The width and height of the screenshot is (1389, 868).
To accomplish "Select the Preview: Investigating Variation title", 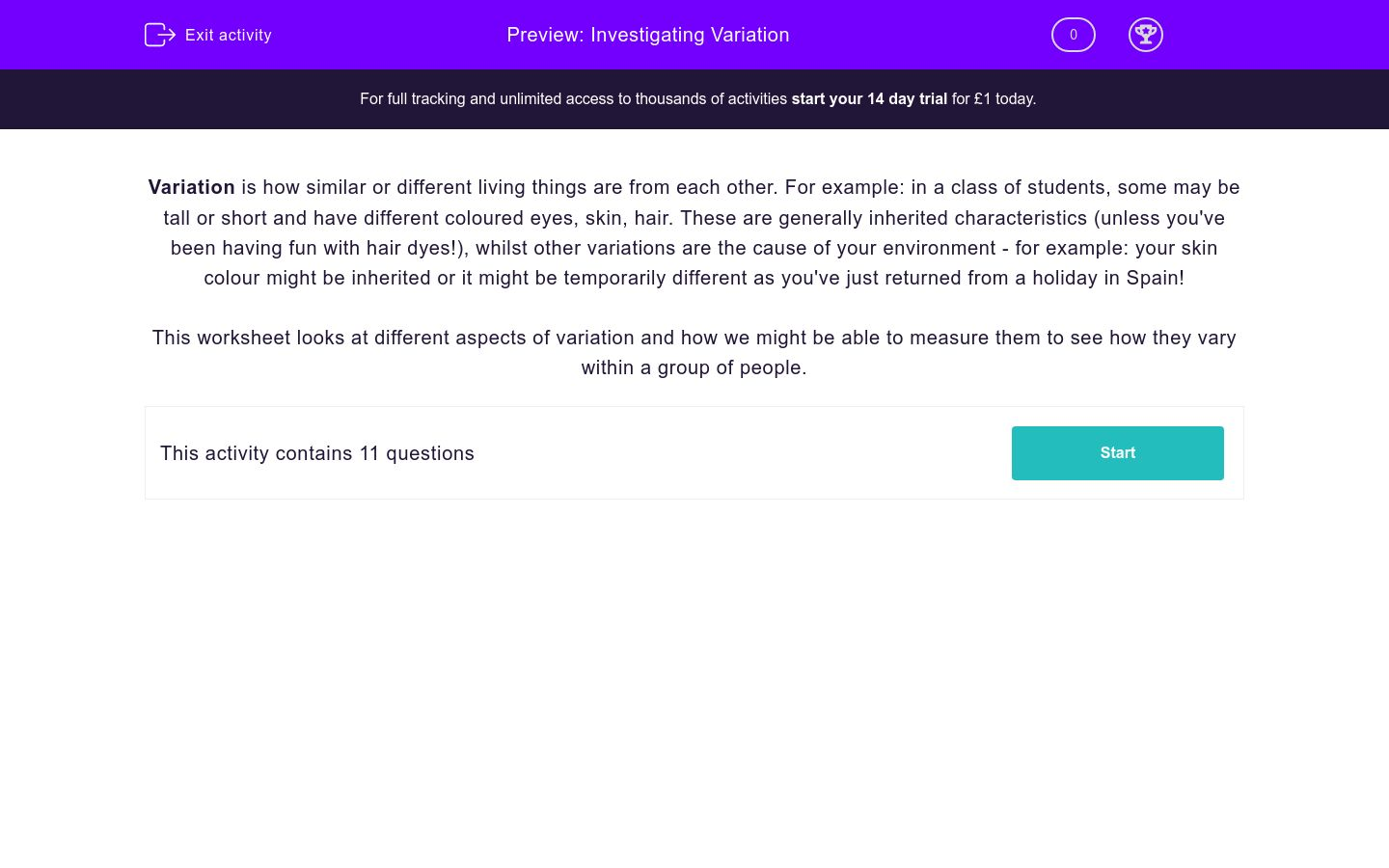I will [x=648, y=35].
